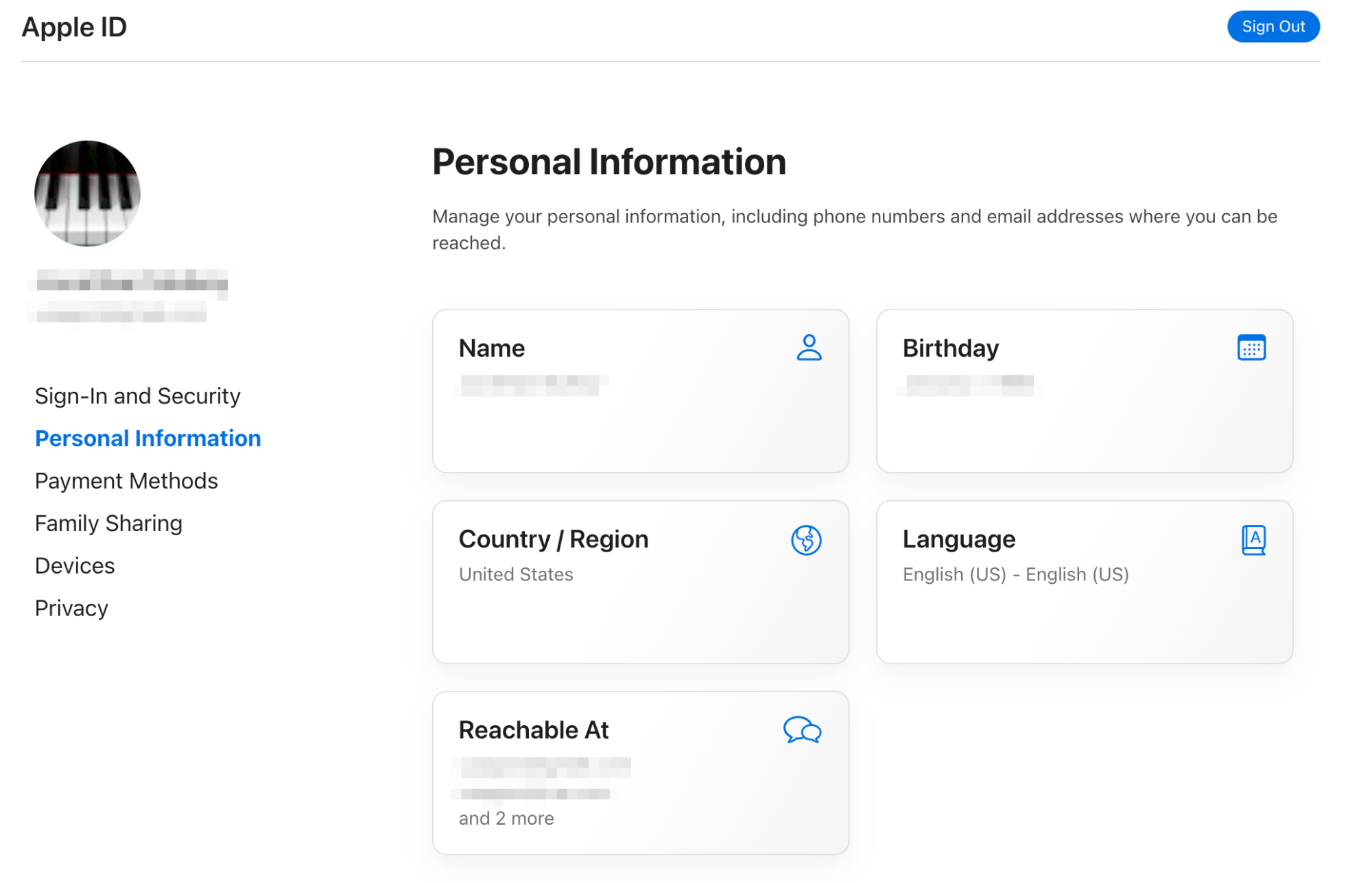Click the language book icon on Language card
The width and height of the screenshot is (1372, 883).
point(1253,540)
